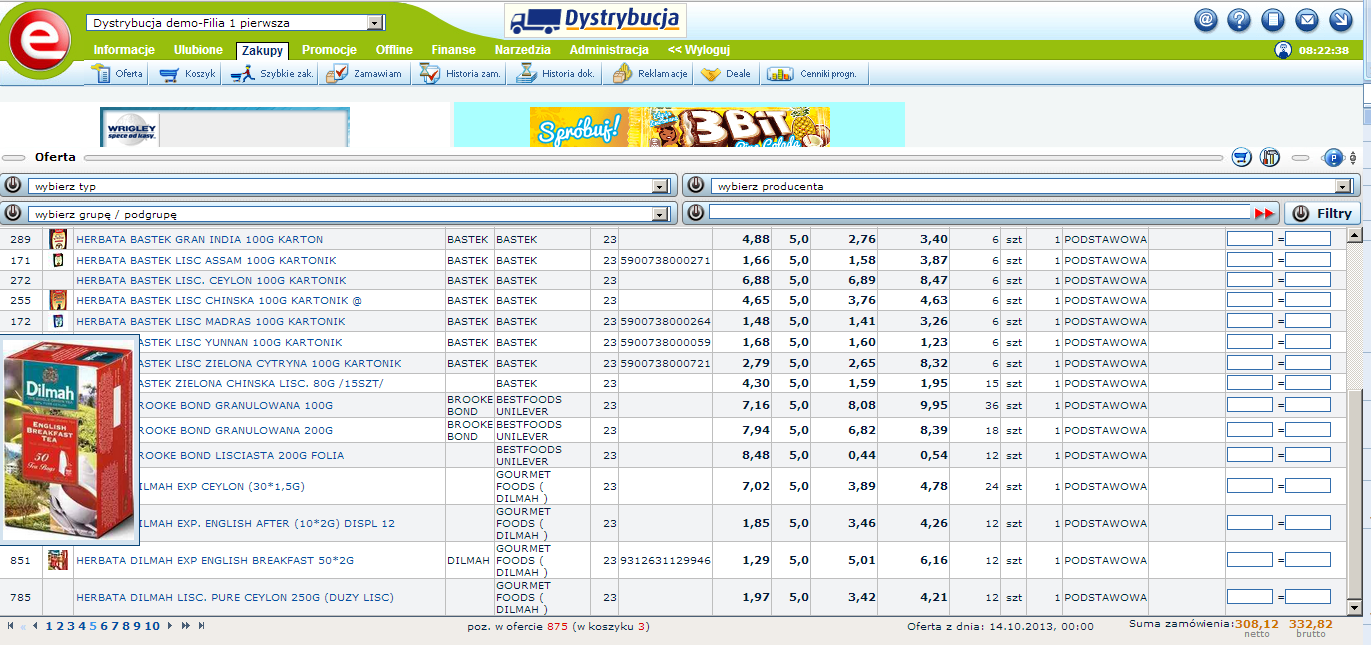Open the Offline menu
The image size is (1371, 645).
[x=395, y=50]
